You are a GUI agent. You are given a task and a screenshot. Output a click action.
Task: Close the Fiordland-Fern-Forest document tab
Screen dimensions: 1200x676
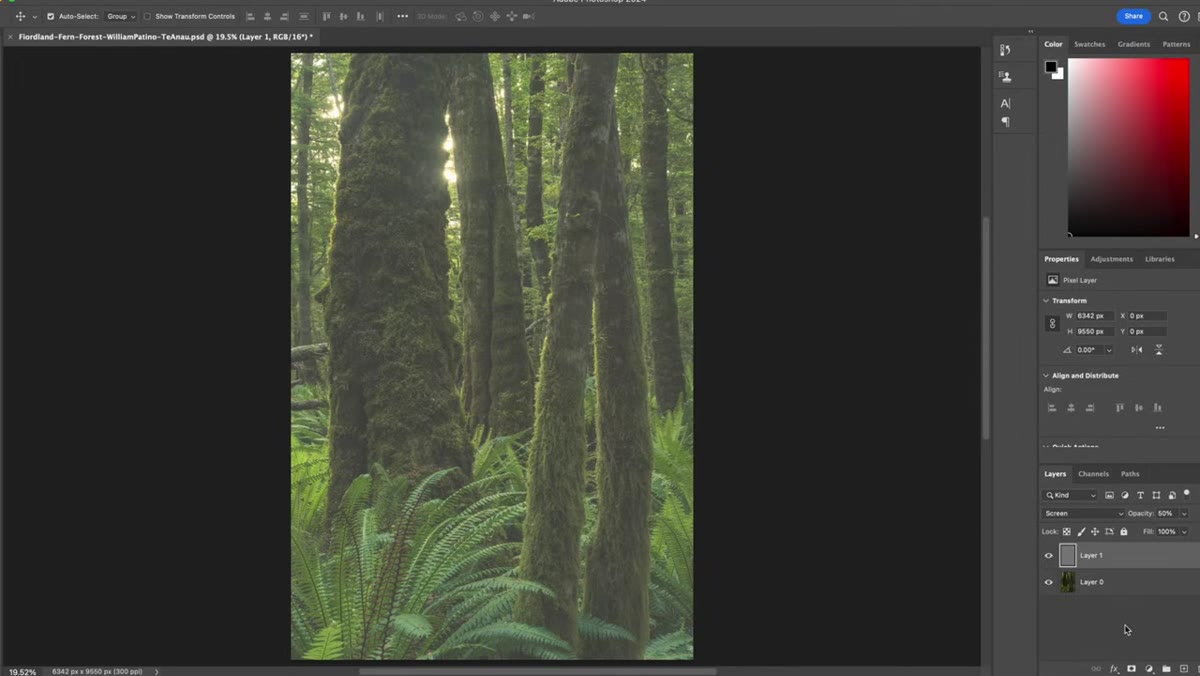tap(10, 37)
